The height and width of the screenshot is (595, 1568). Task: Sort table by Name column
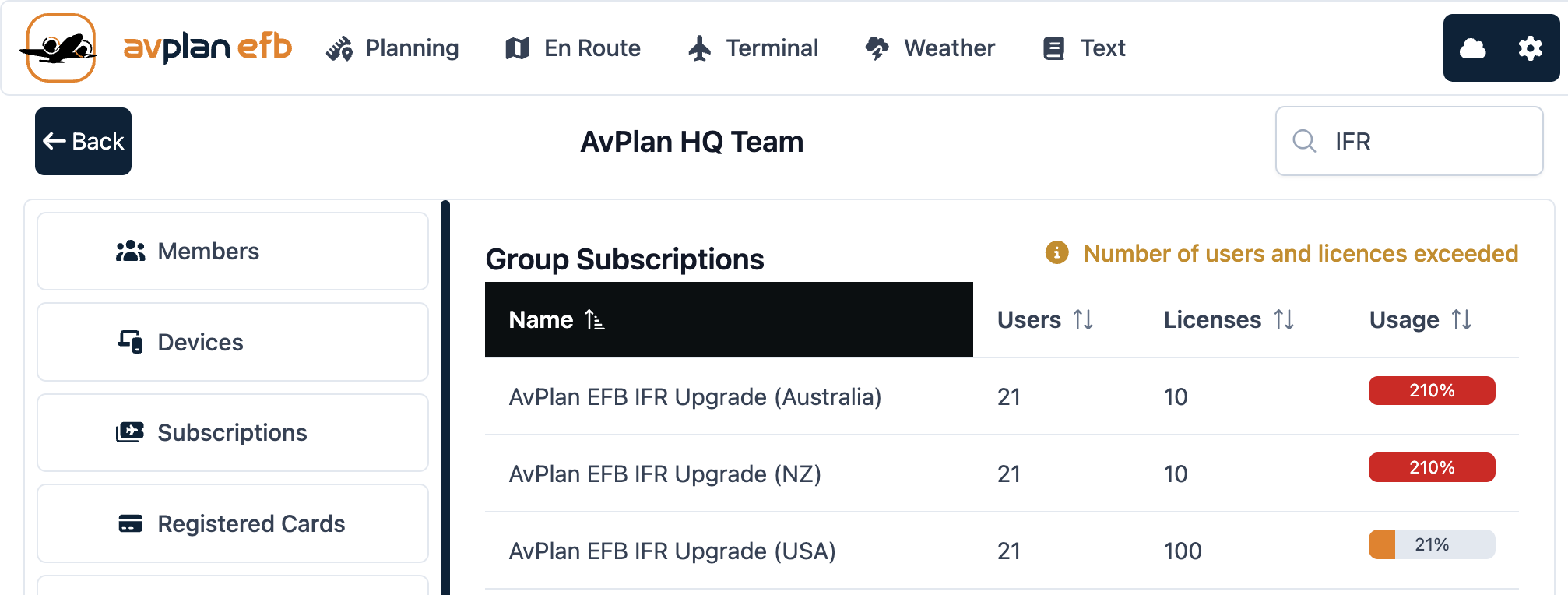point(595,320)
